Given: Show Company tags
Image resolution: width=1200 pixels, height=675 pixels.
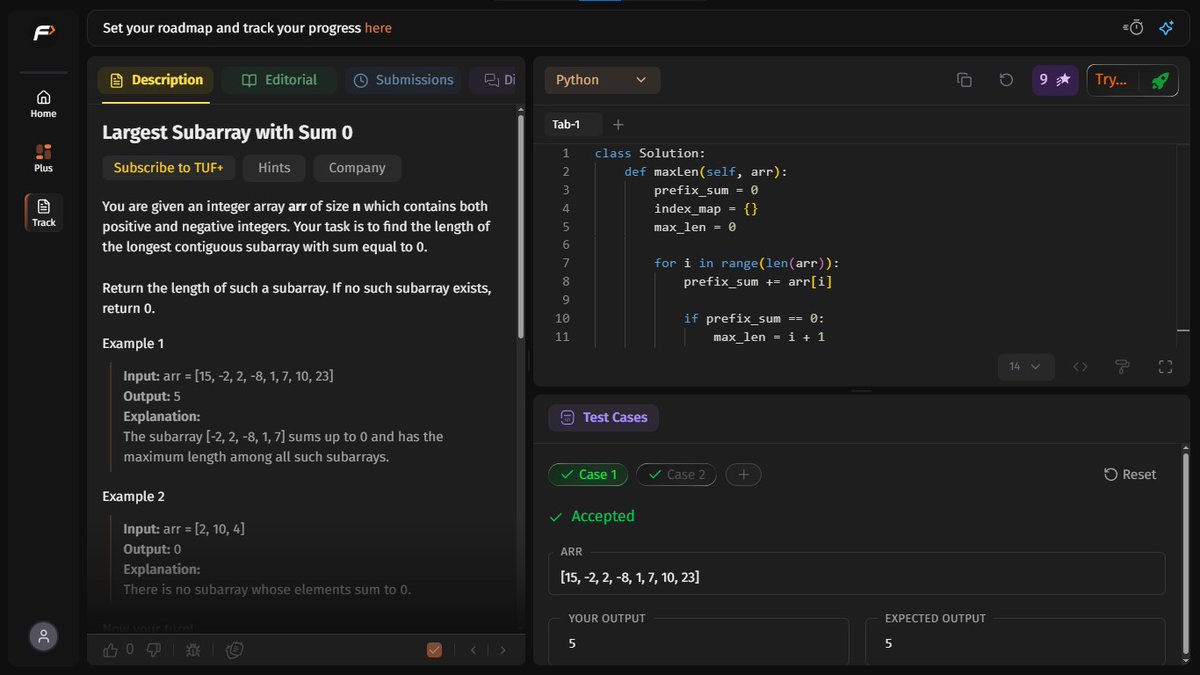Looking at the screenshot, I should [357, 168].
